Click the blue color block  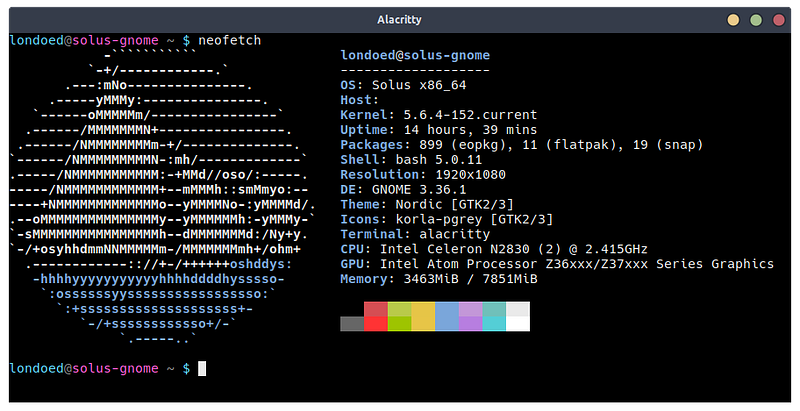447,316
